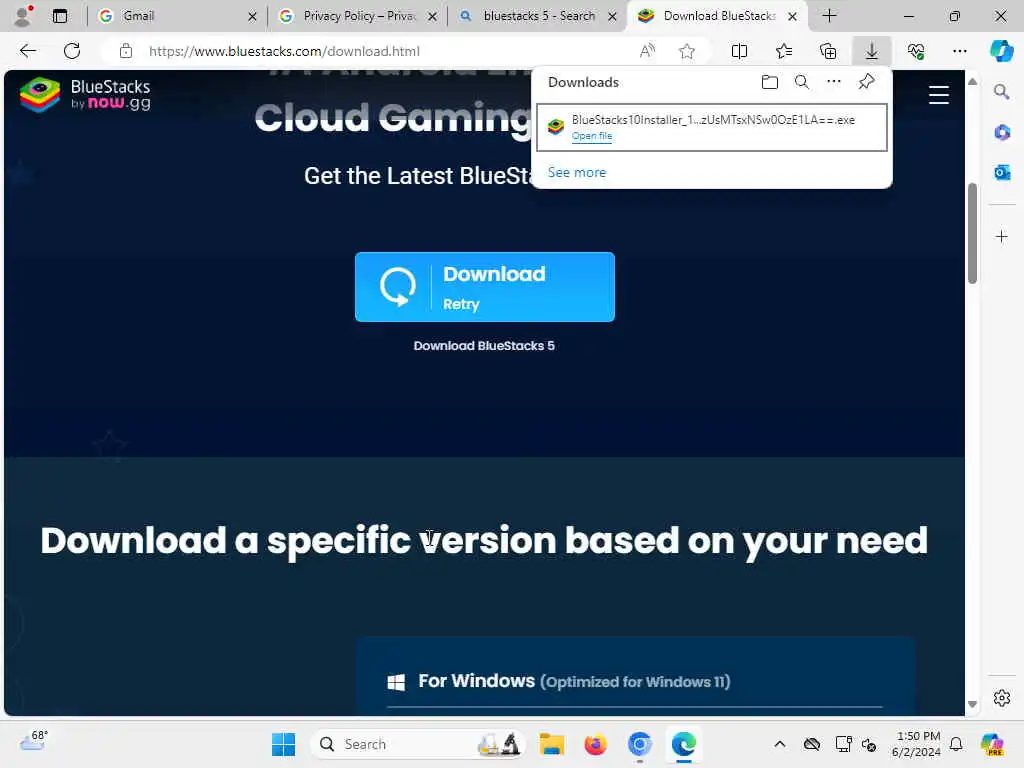Launch Firefox from the taskbar

pyautogui.click(x=596, y=744)
